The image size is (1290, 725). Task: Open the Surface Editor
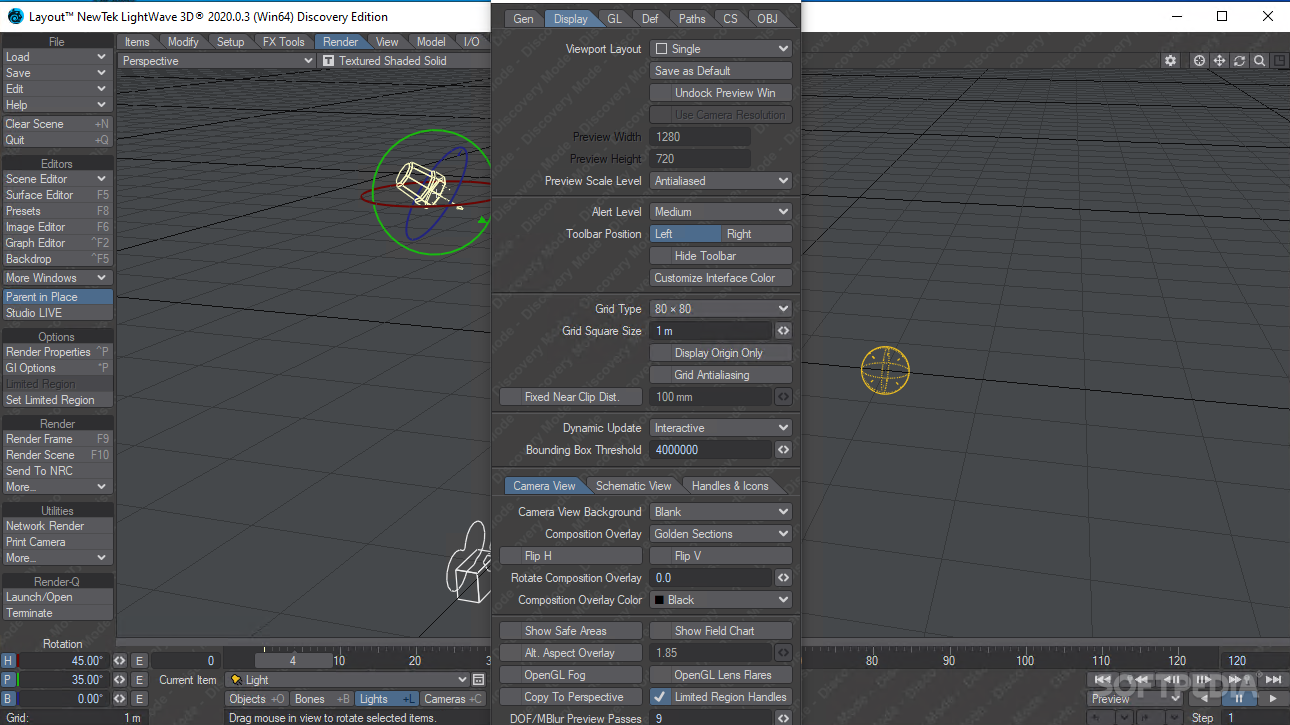[57, 195]
